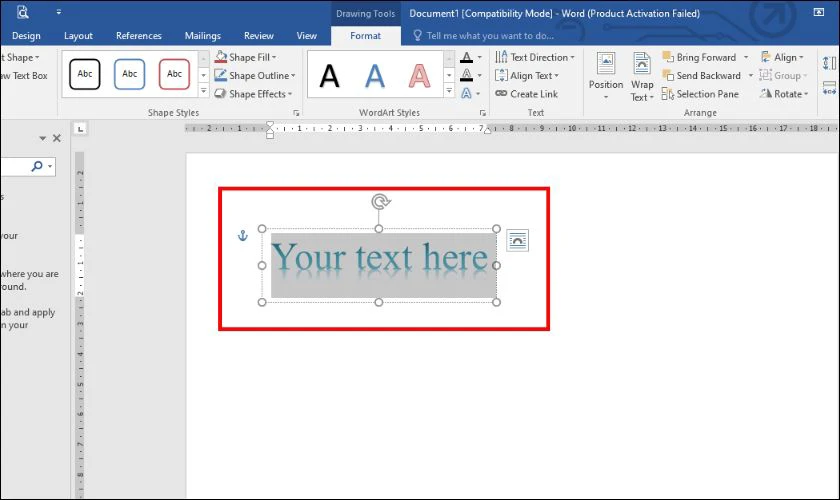
Task: Open Align Text menu
Action: 527,76
